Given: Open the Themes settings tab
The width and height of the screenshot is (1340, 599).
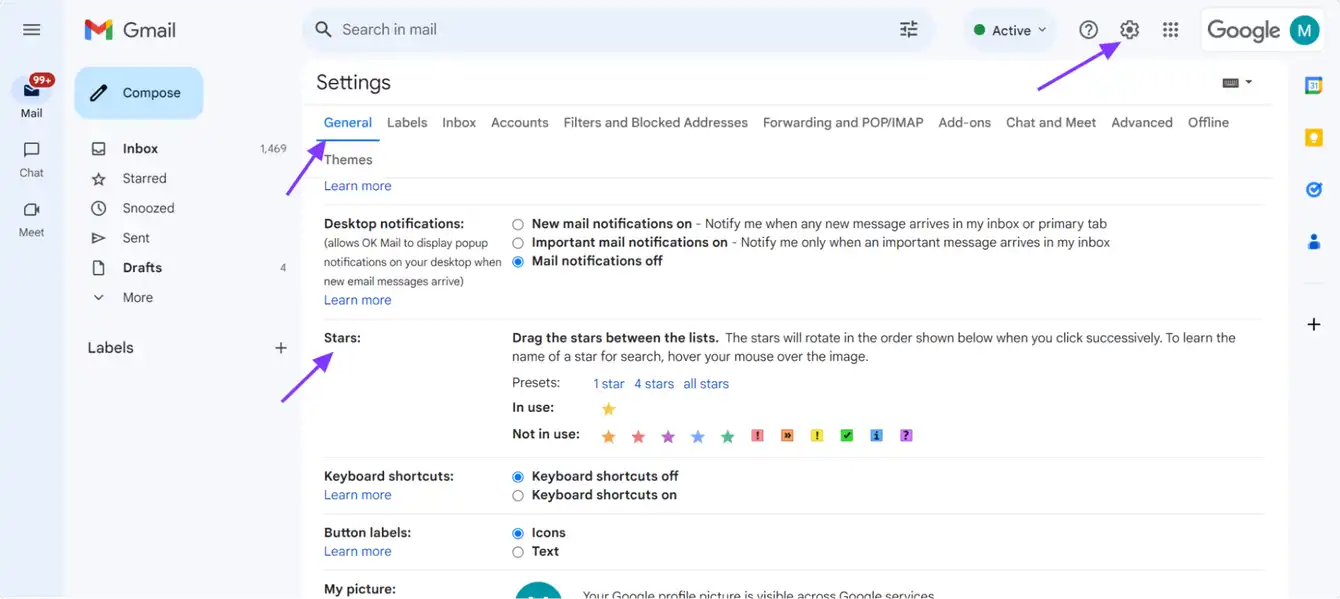Looking at the screenshot, I should tap(348, 160).
